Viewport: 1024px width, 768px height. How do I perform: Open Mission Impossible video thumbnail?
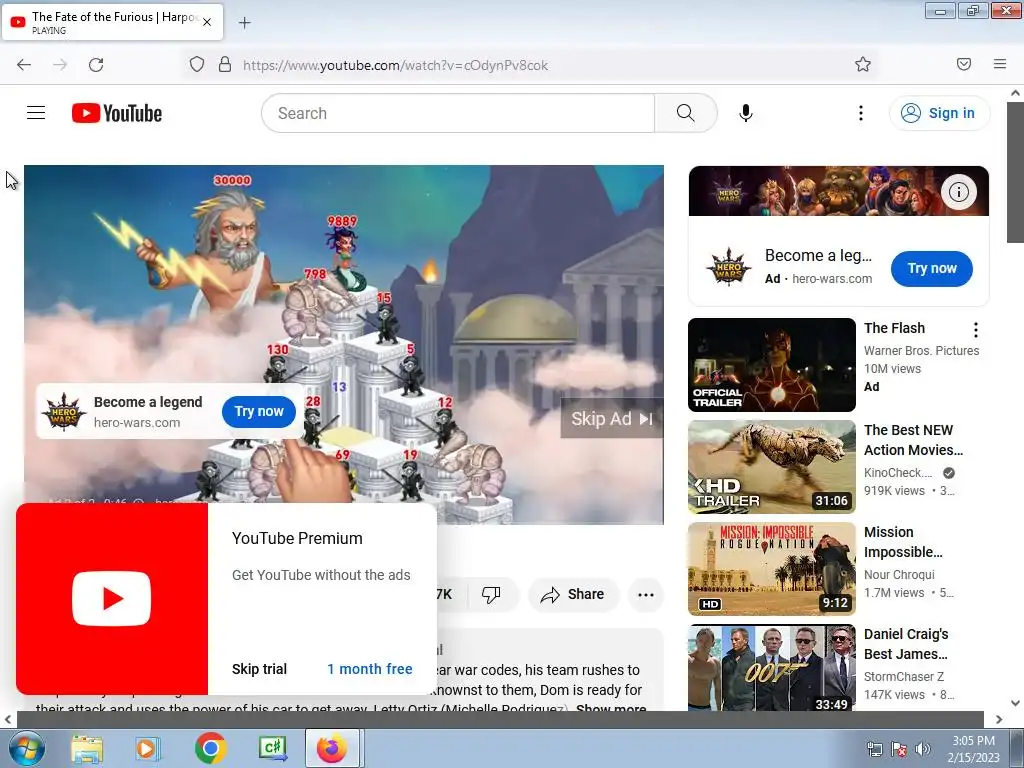pos(772,569)
